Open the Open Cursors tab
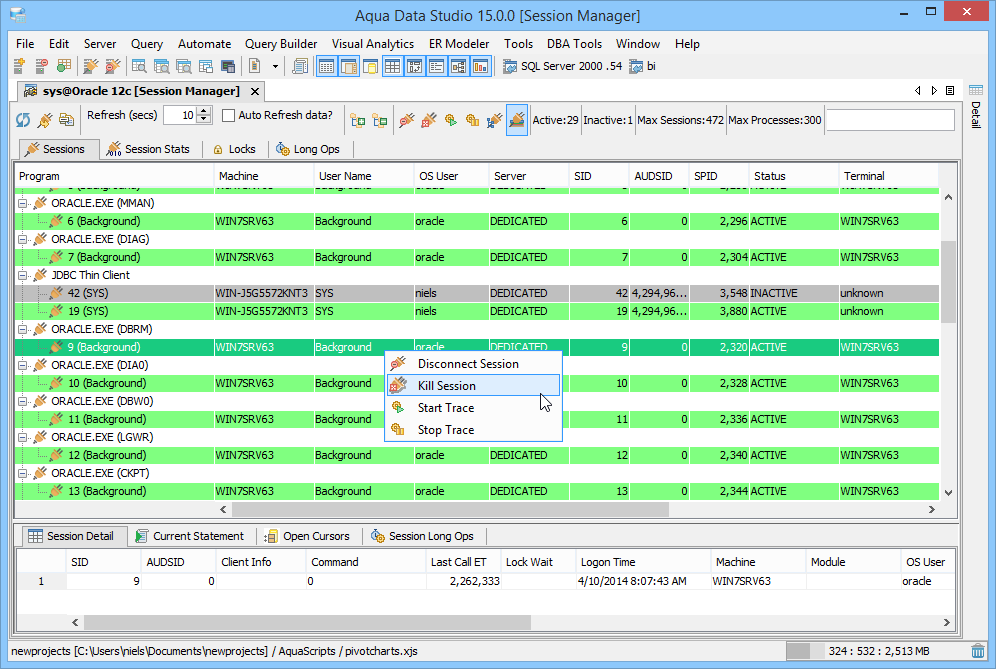996x669 pixels. coord(307,536)
